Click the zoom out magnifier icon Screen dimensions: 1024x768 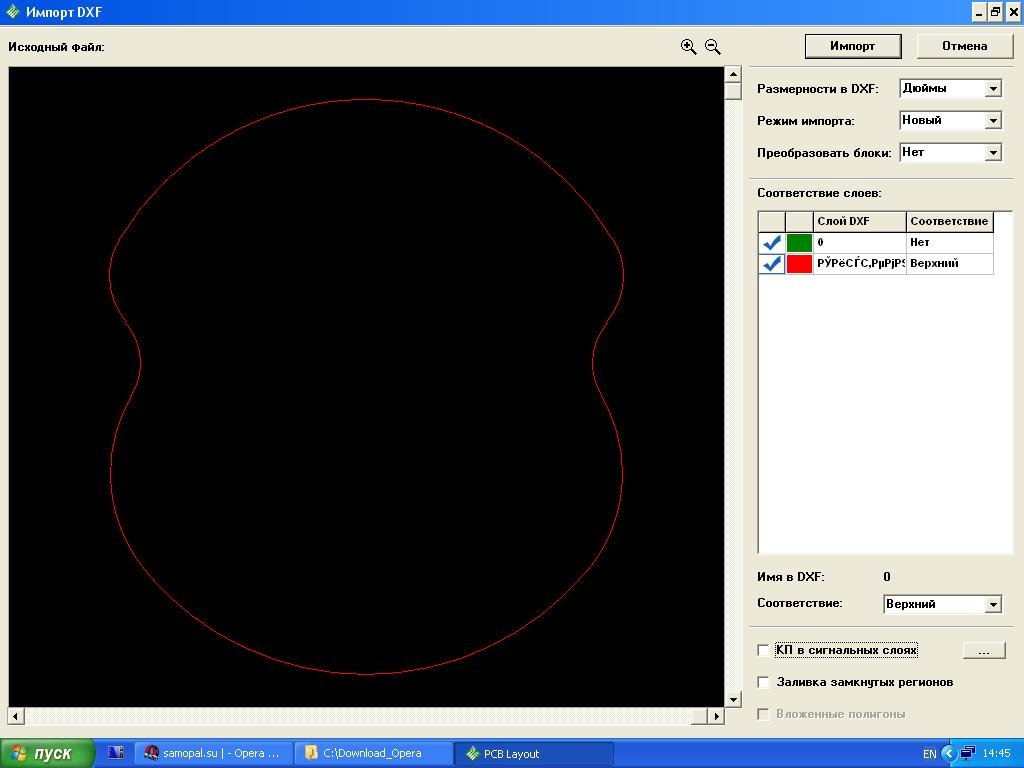coord(713,46)
